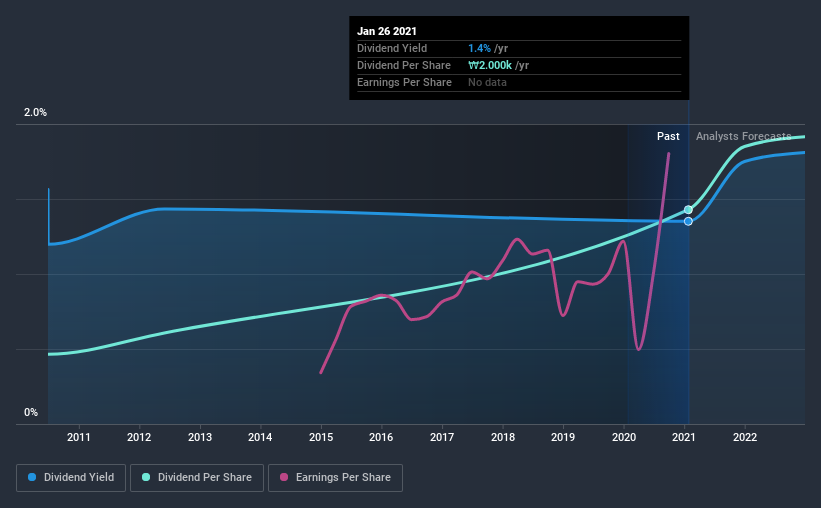Click the 2015 x-axis label
The width and height of the screenshot is (821, 508).
coord(321,437)
